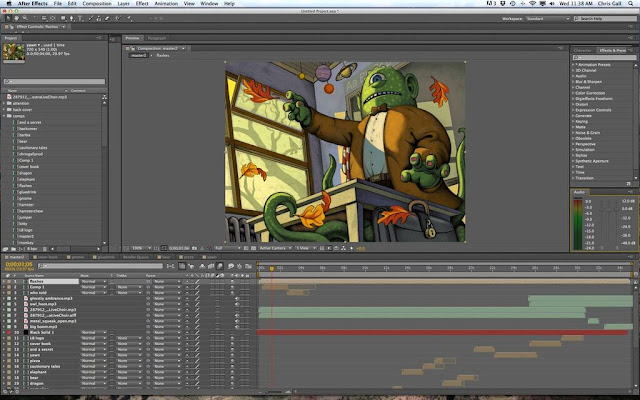This screenshot has width=640, height=400.
Task: Click the current timecode display in timeline
Action: [x=18, y=264]
